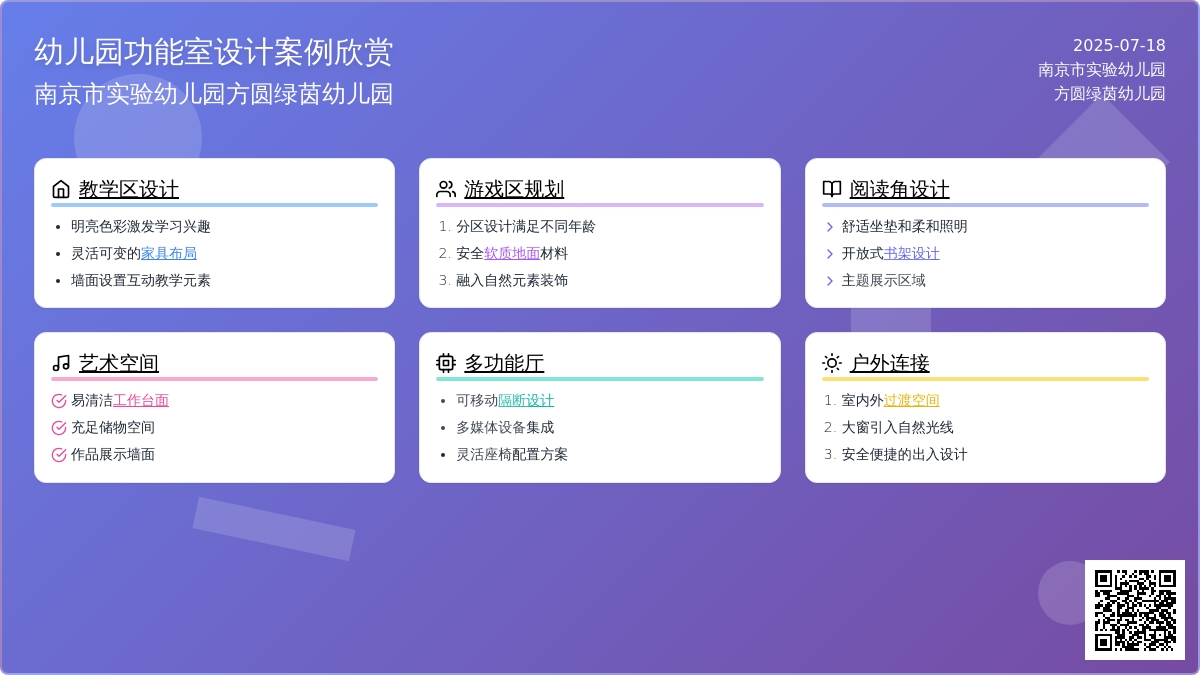The height and width of the screenshot is (675, 1200).
Task: Open the 软质地面 link
Action: tap(512, 253)
